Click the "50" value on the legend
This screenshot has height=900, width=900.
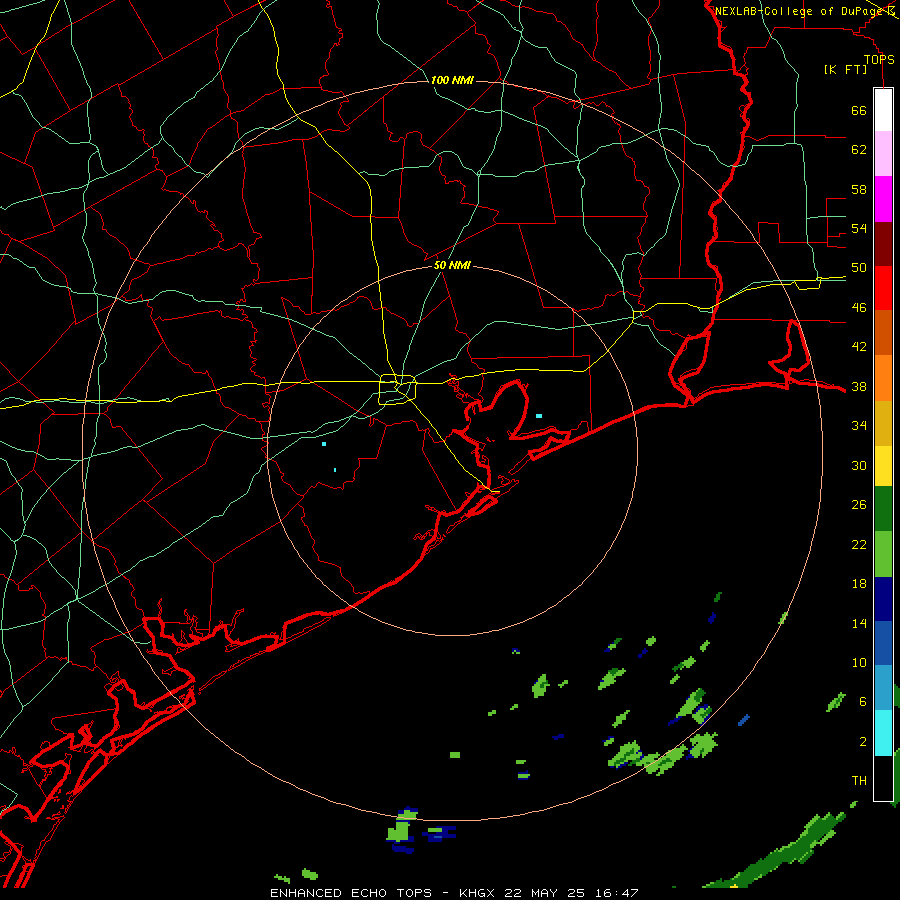[859, 268]
